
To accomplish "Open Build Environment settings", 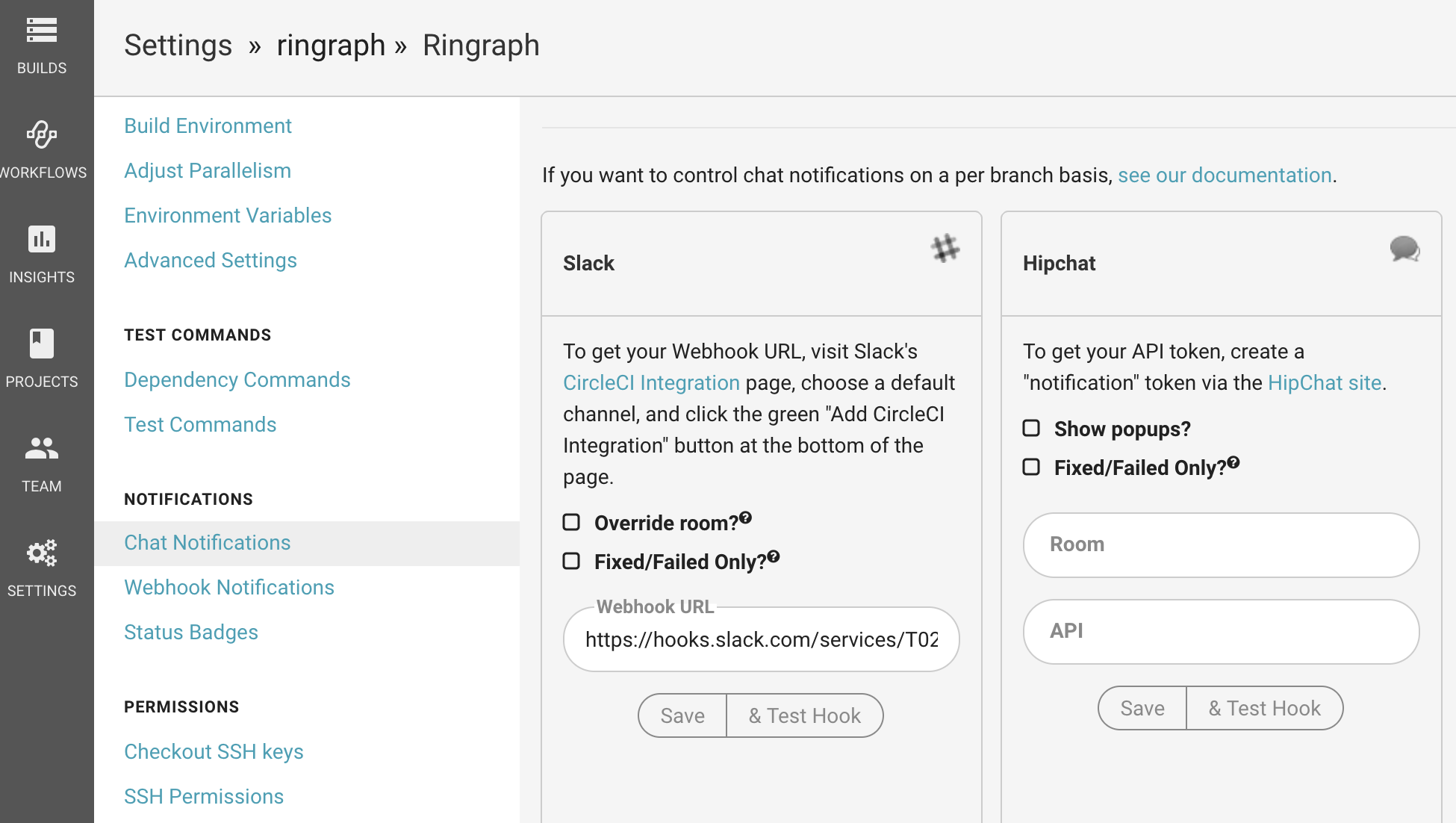I will 208,125.
